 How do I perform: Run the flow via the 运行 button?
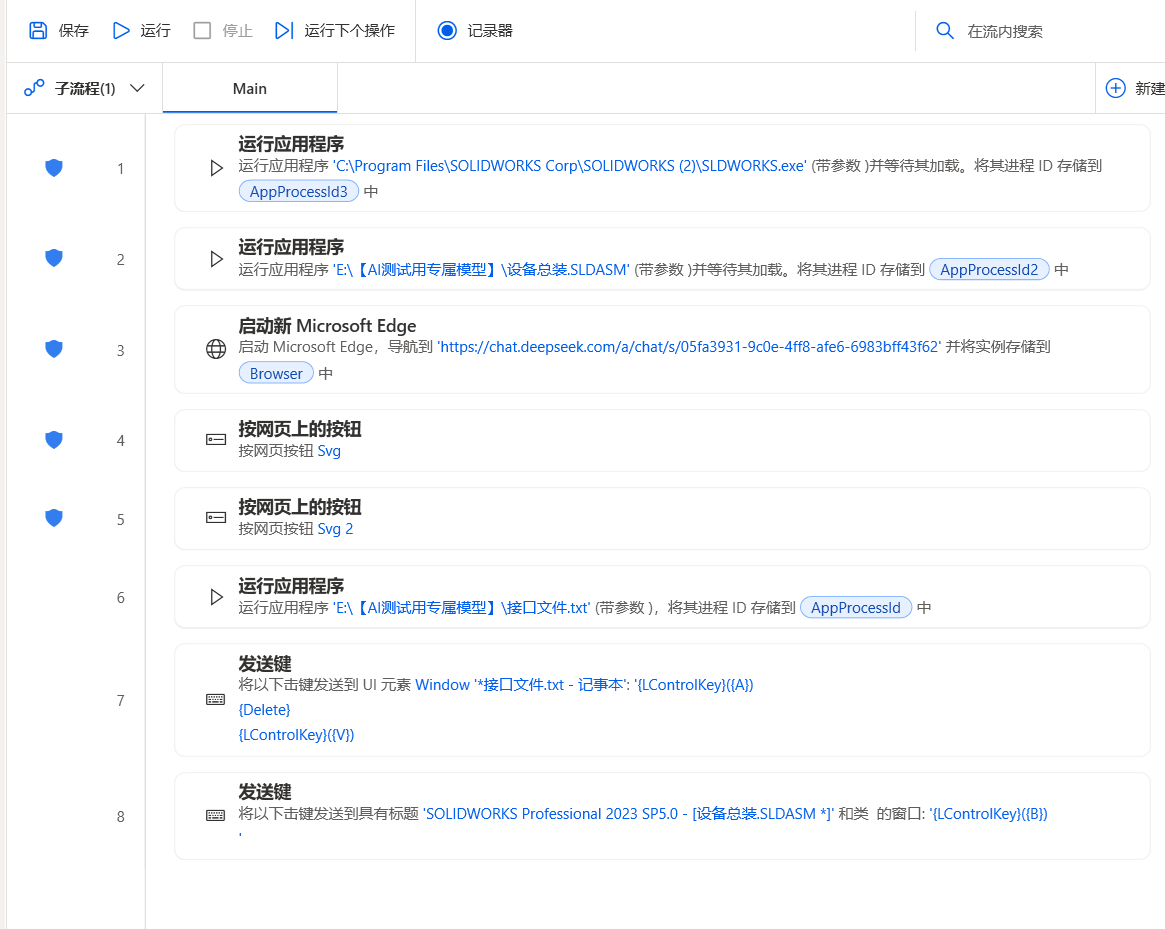(x=141, y=30)
